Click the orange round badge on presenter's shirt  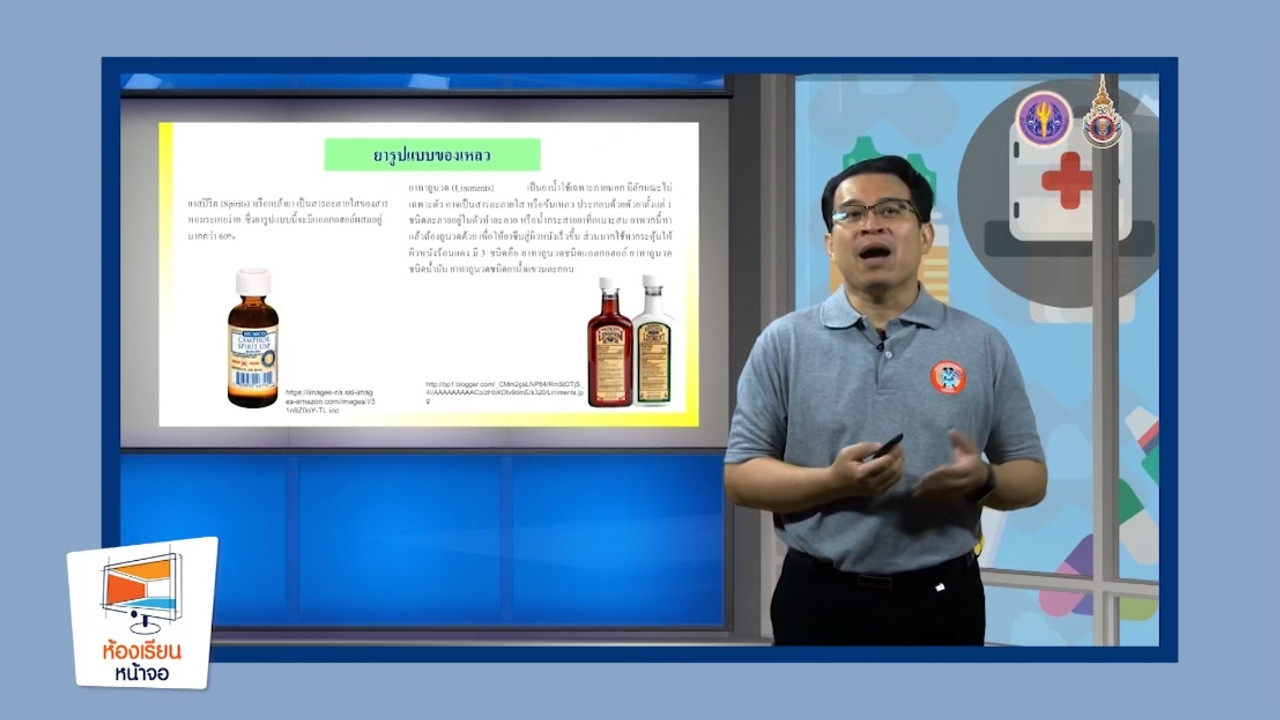click(x=947, y=377)
